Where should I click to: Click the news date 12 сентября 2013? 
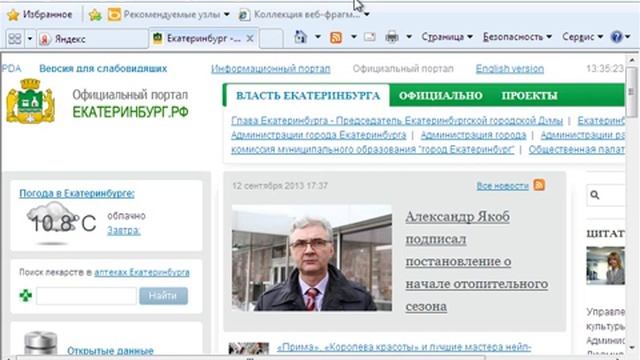click(280, 186)
